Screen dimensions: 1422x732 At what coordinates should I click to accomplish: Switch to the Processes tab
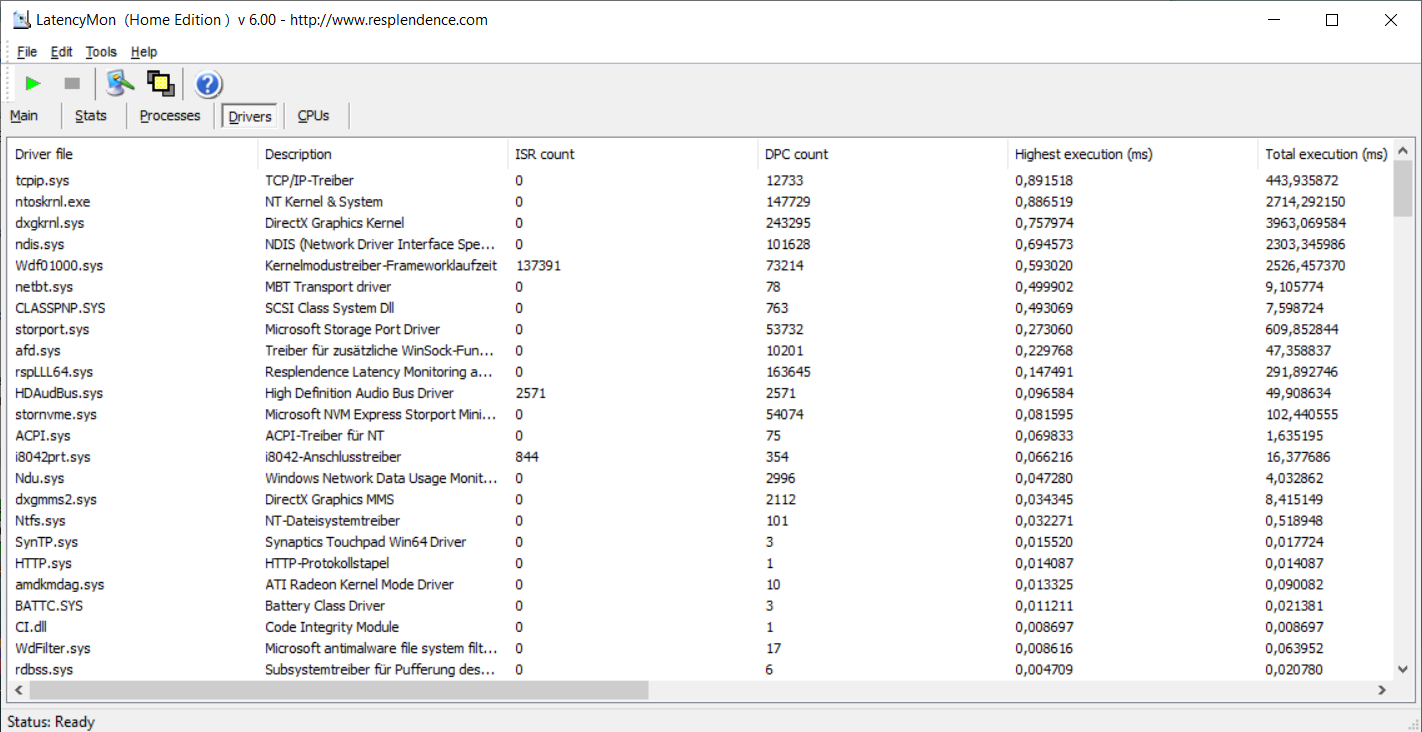point(170,116)
